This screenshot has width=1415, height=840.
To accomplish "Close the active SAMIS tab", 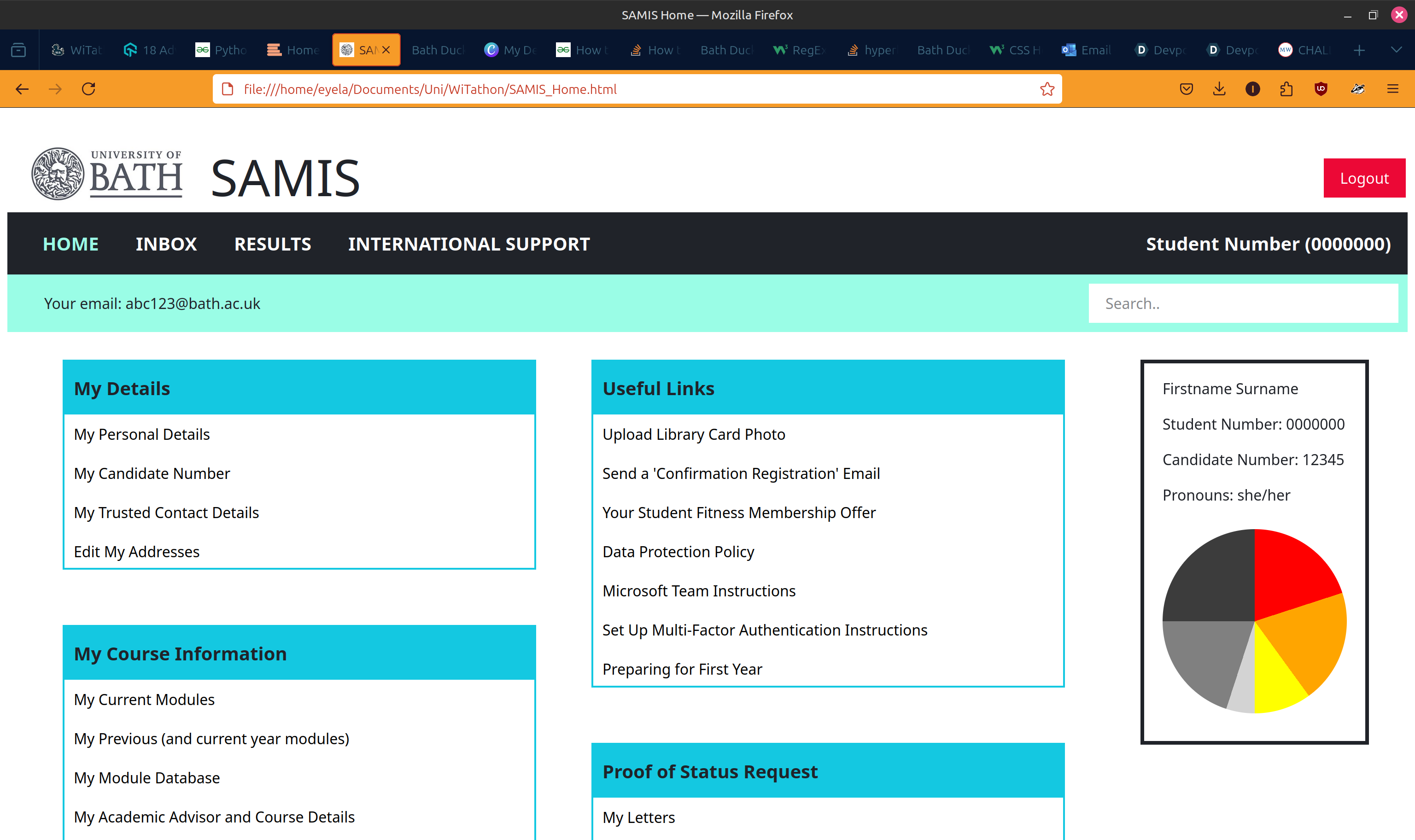I will (386, 50).
